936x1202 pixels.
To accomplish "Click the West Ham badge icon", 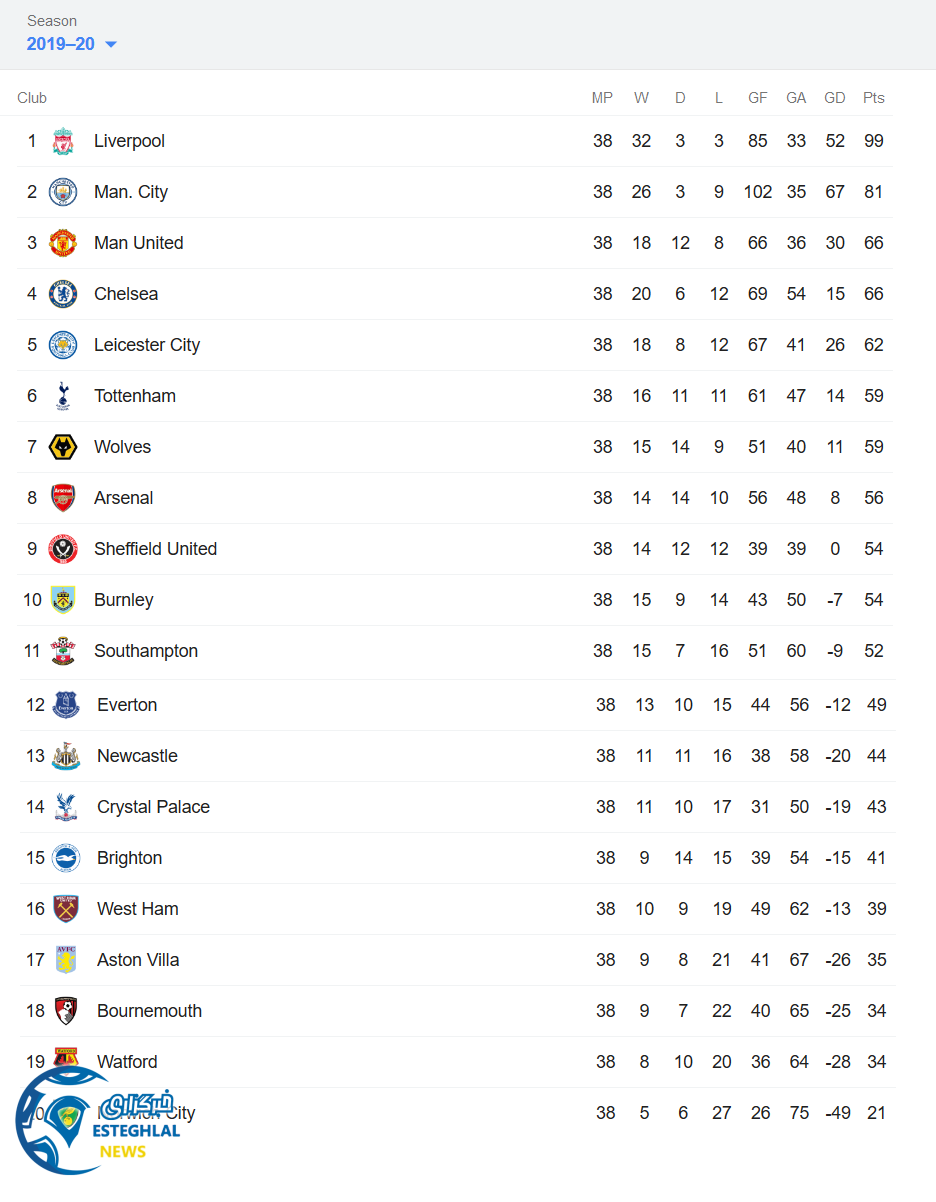I will pyautogui.click(x=66, y=909).
